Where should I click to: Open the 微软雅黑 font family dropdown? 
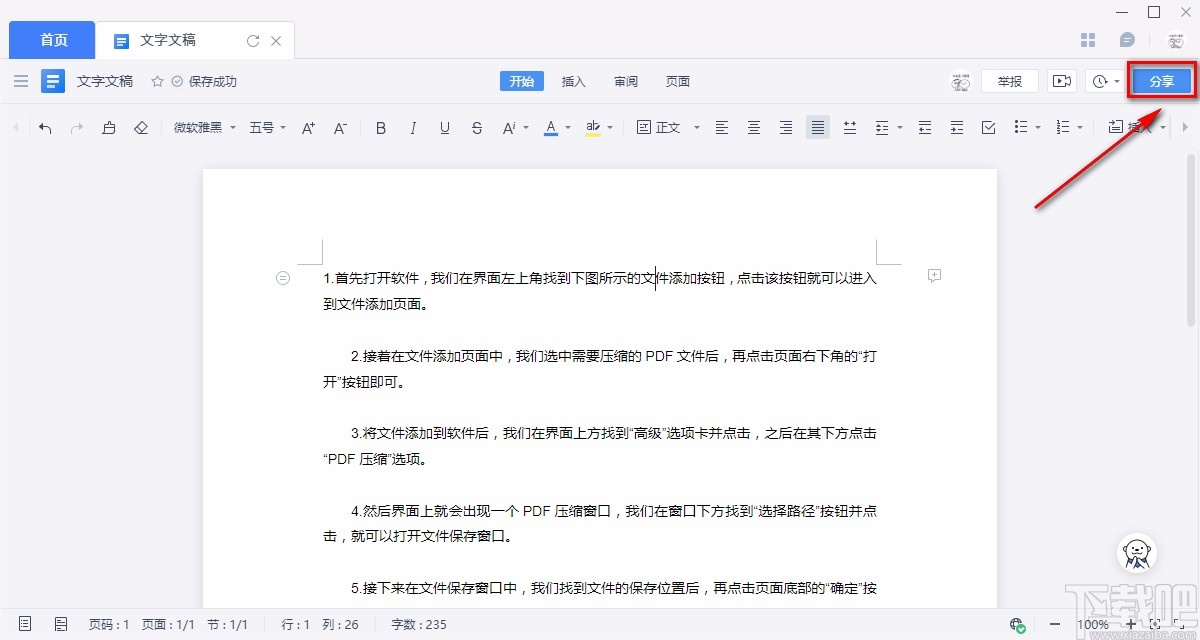pyautogui.click(x=204, y=128)
